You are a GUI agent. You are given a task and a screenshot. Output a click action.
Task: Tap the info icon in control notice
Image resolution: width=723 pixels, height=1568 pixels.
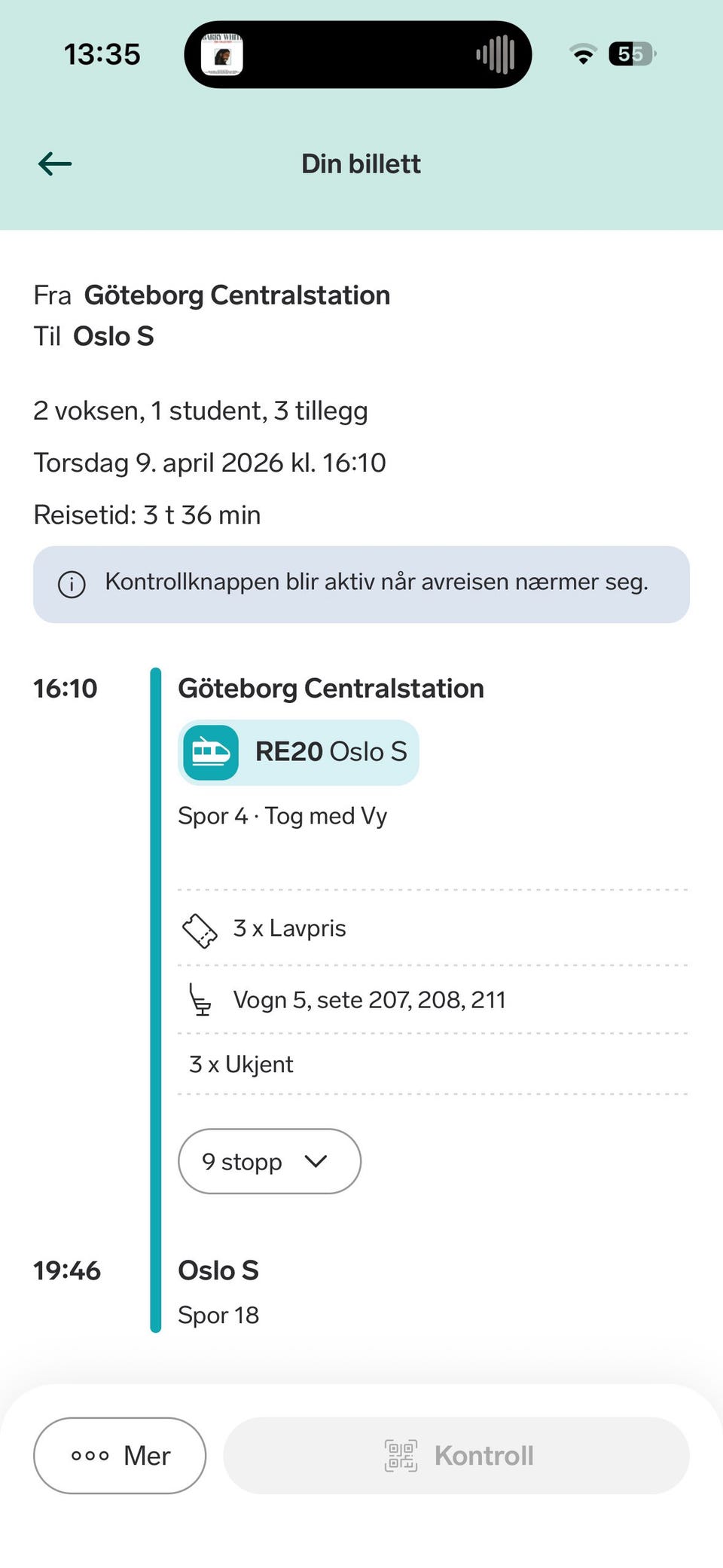pyautogui.click(x=72, y=584)
